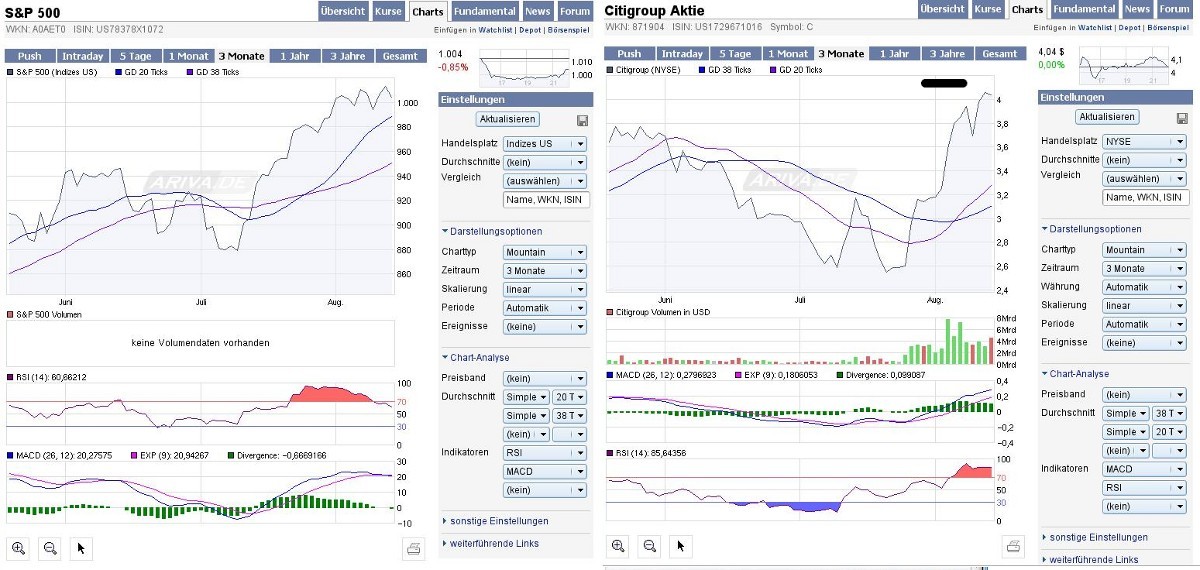
Task: Open Fundamental tab on S&P 500 page
Action: coord(485,11)
